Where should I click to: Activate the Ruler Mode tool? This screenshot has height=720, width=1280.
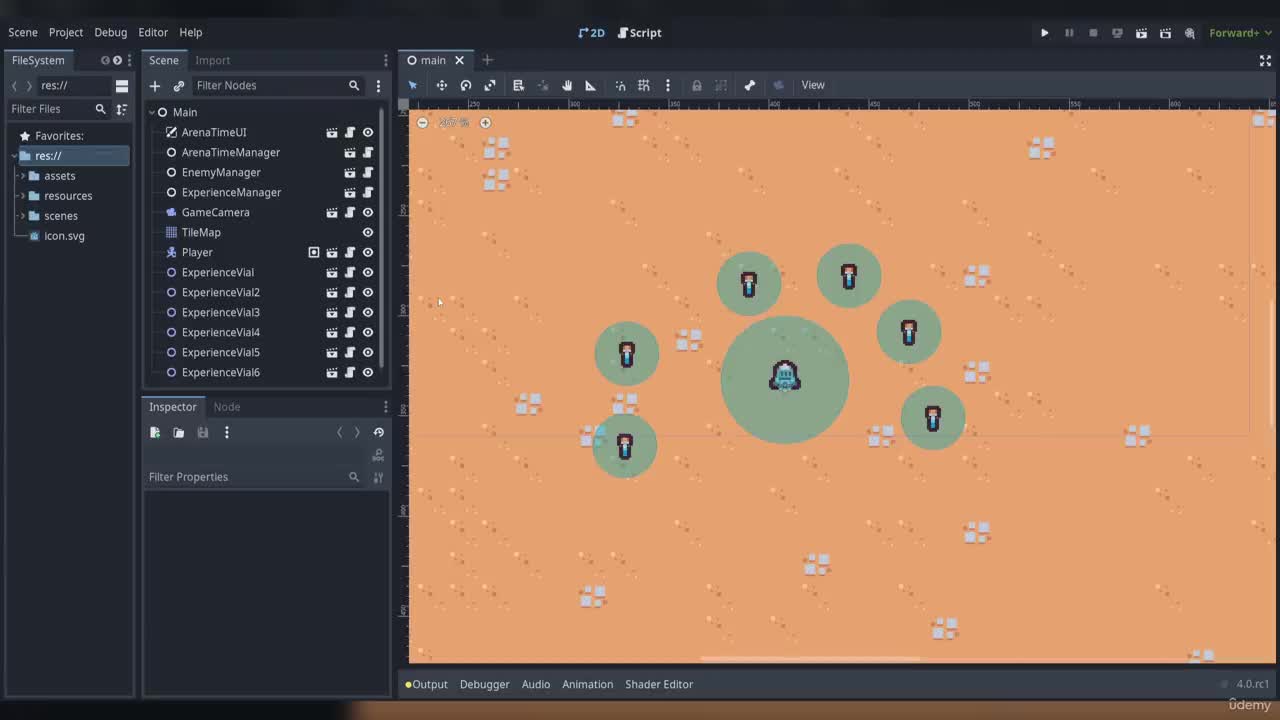tap(591, 85)
